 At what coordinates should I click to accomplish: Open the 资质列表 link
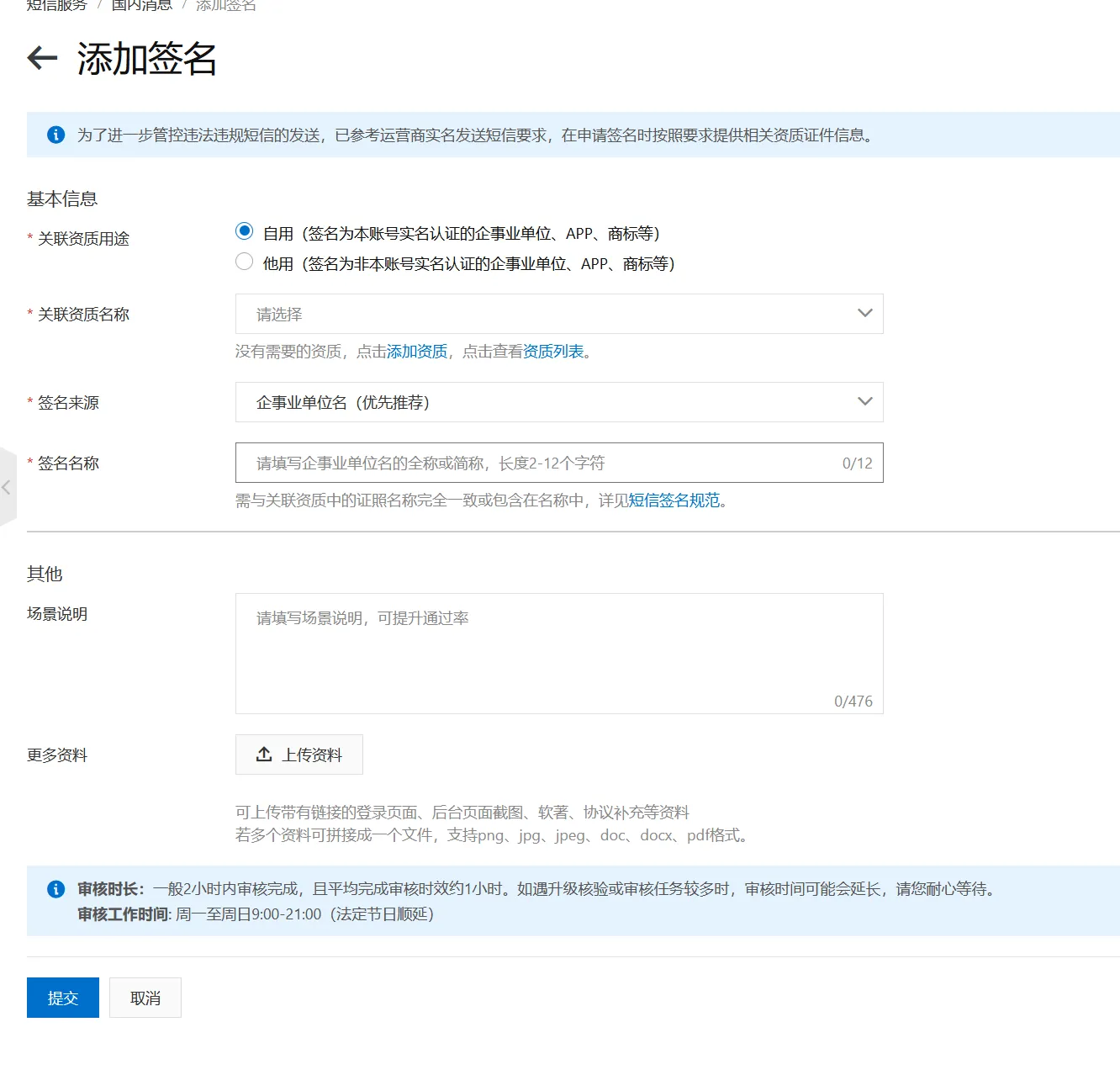coord(553,352)
